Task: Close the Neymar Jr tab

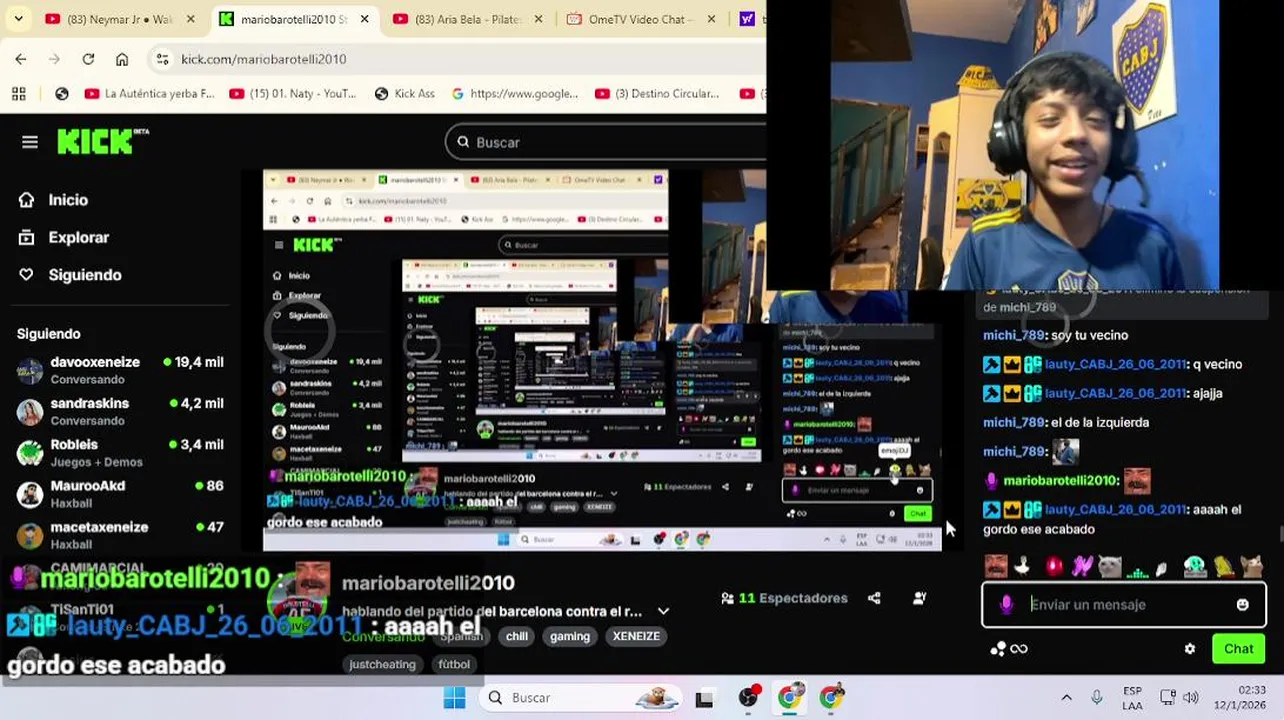Action: (x=191, y=19)
